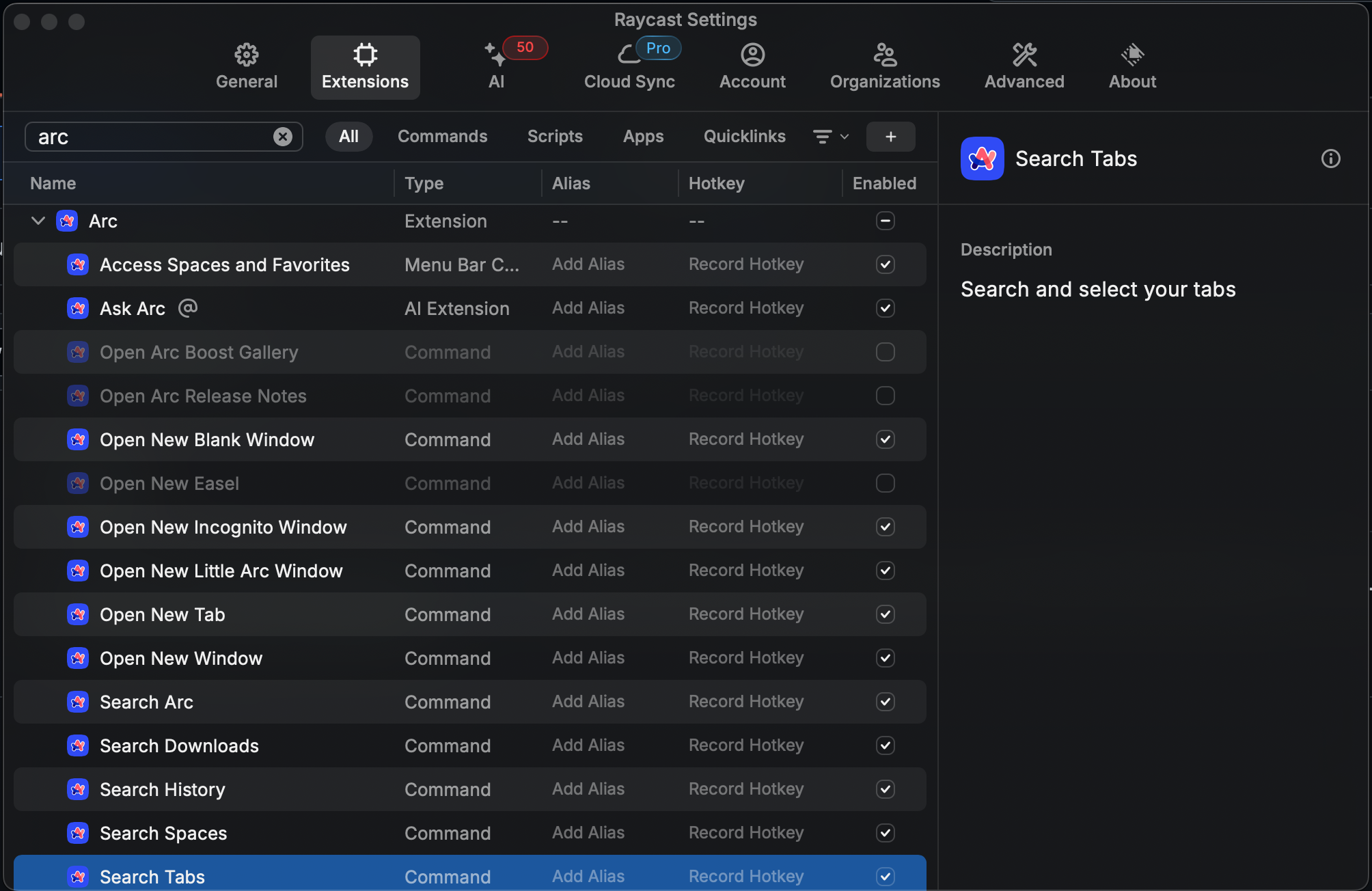Click the @ mention icon beside Ask Arc
Image resolution: width=1372 pixels, height=891 pixels.
coord(188,308)
